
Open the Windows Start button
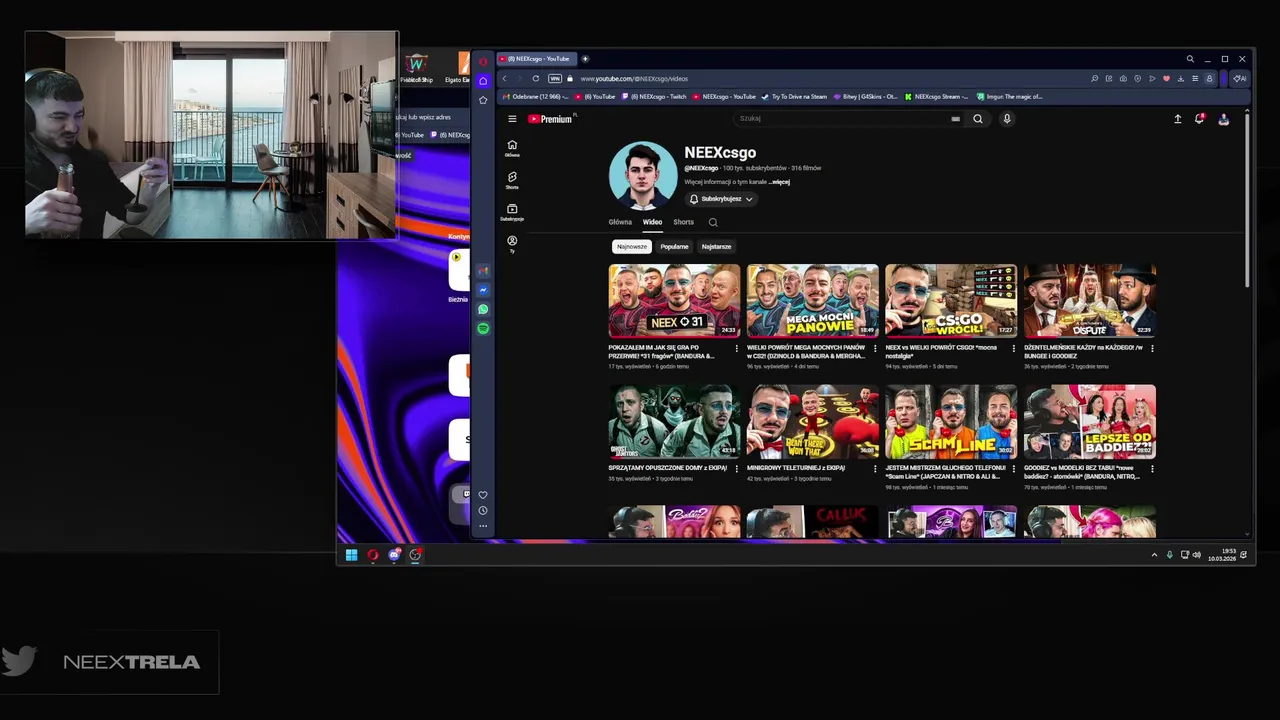(x=351, y=555)
